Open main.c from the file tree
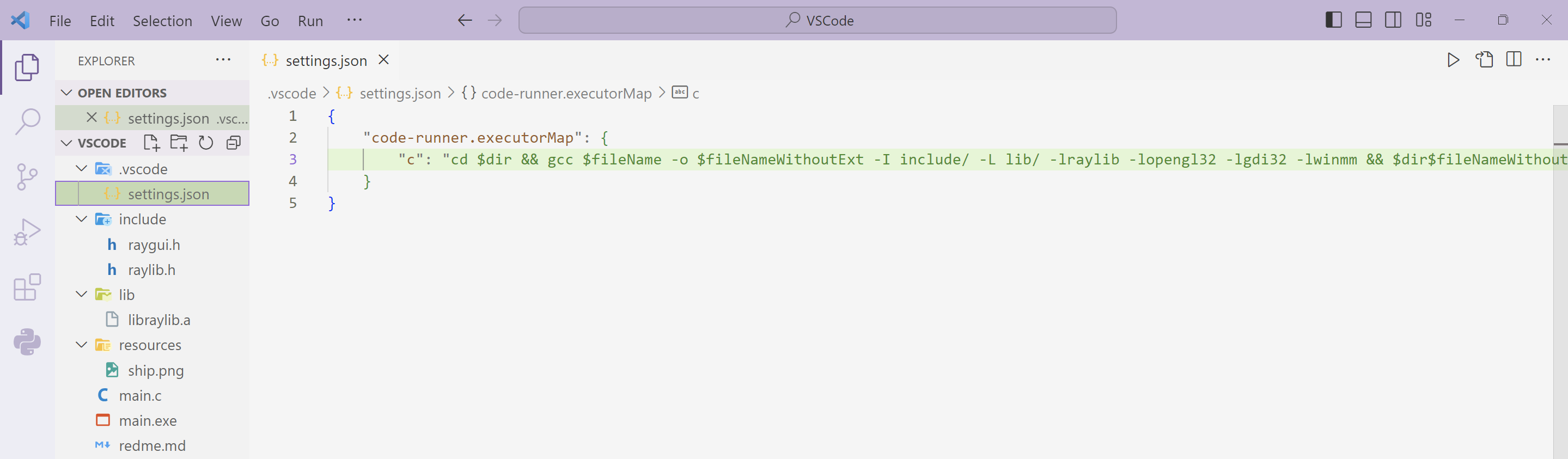 (140, 396)
